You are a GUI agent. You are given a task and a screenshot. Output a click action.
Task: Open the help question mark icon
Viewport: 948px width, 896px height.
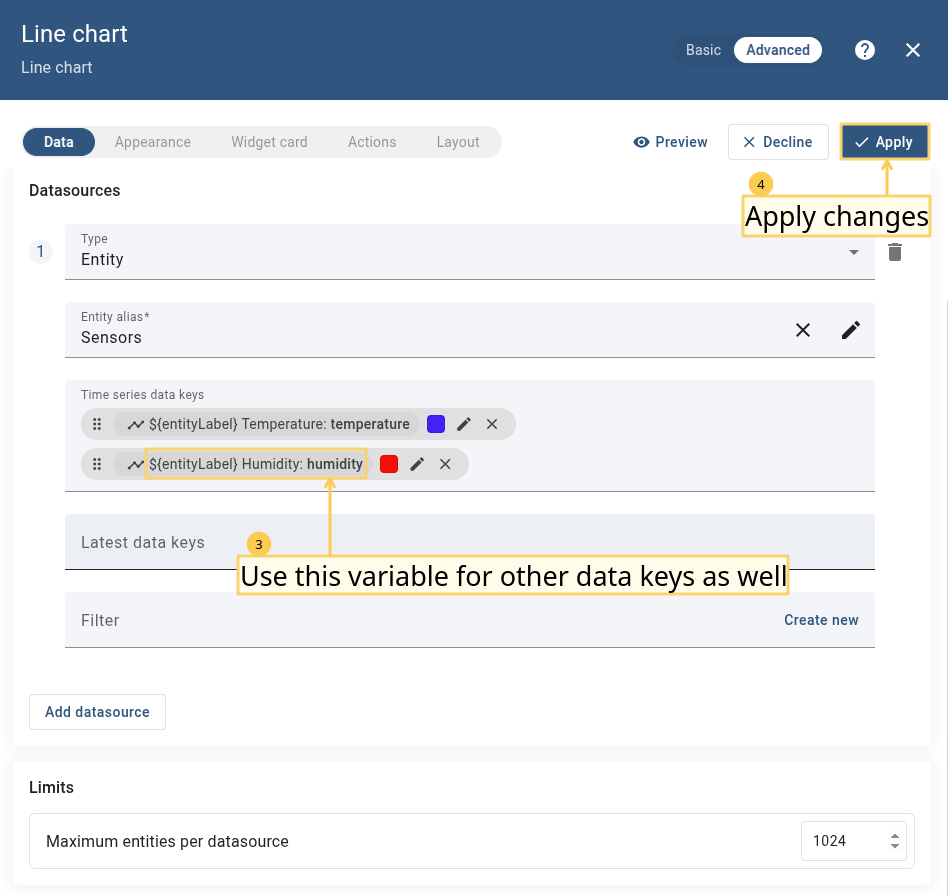(865, 50)
